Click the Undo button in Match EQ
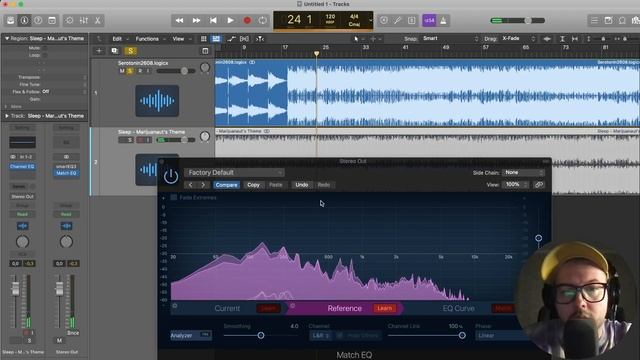The width and height of the screenshot is (640, 360). click(302, 185)
